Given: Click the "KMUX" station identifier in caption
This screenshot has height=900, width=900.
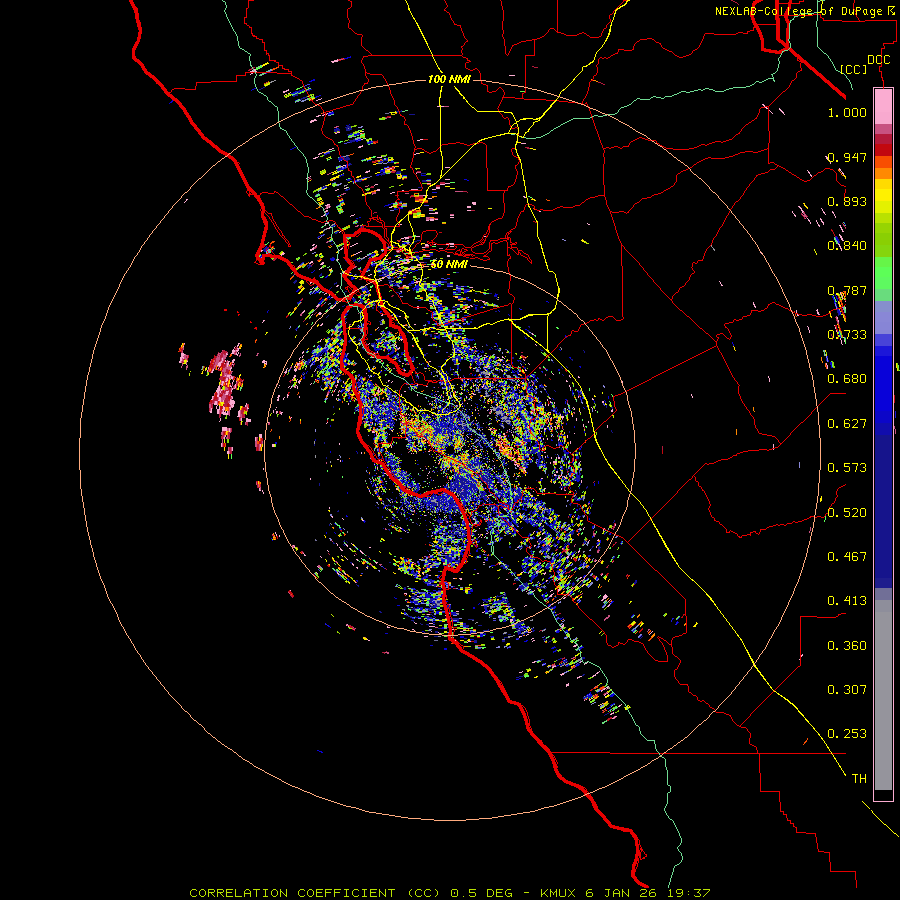Looking at the screenshot, I should pyautogui.click(x=558, y=893).
